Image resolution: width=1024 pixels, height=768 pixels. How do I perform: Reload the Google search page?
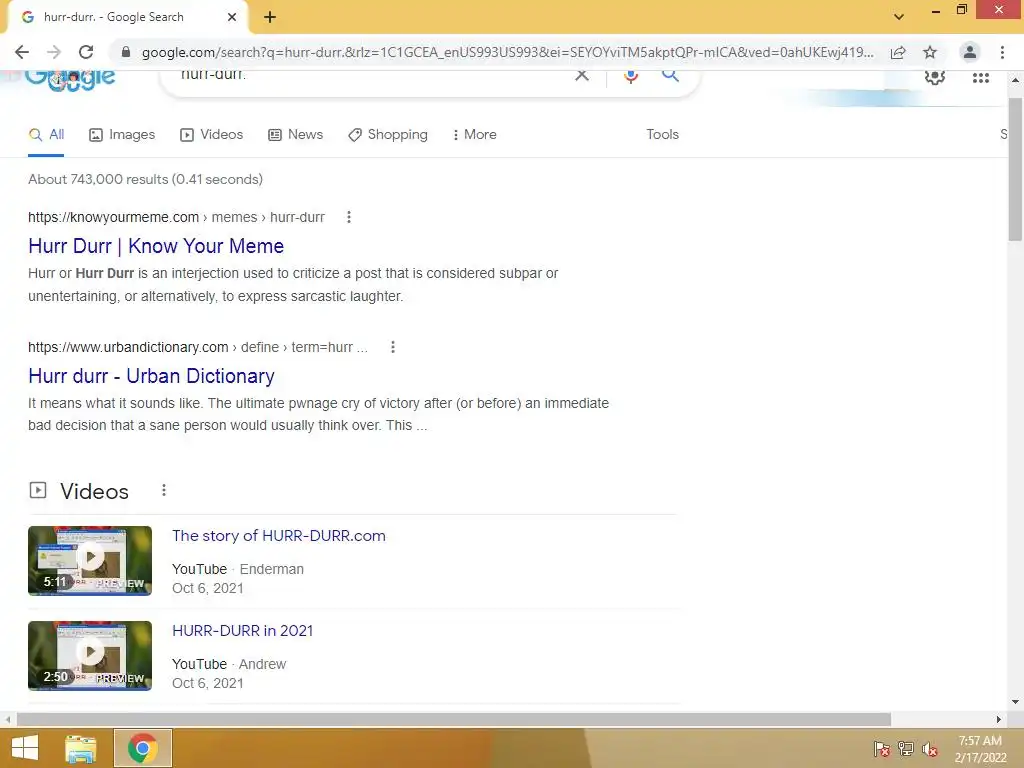86,52
